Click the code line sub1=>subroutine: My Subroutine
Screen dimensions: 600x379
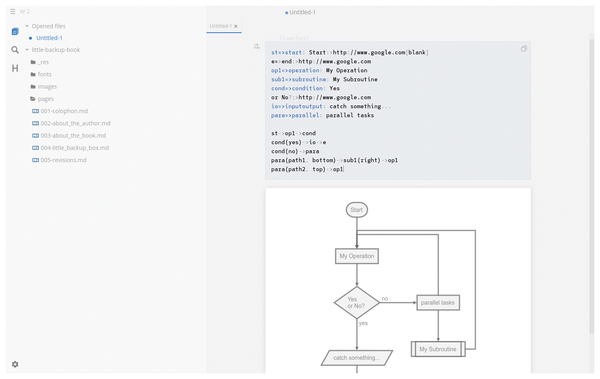[x=324, y=79]
